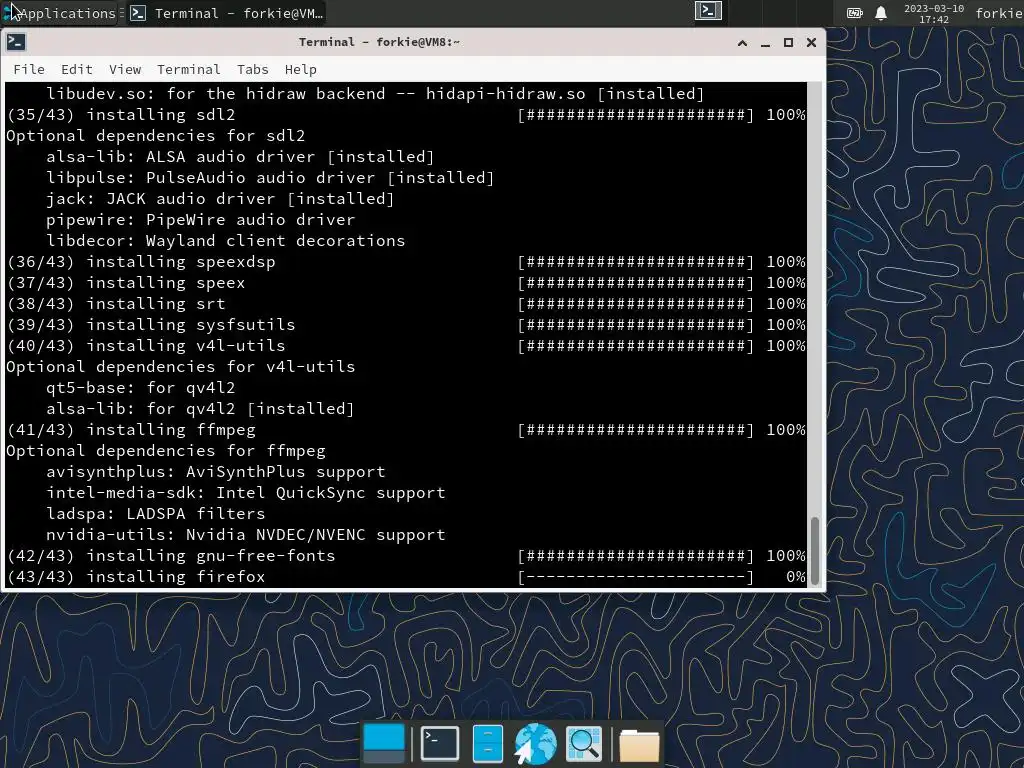Click the "(41/43) installing ffmpeg" line
Image resolution: width=1024 pixels, height=768 pixels.
pyautogui.click(x=131, y=430)
